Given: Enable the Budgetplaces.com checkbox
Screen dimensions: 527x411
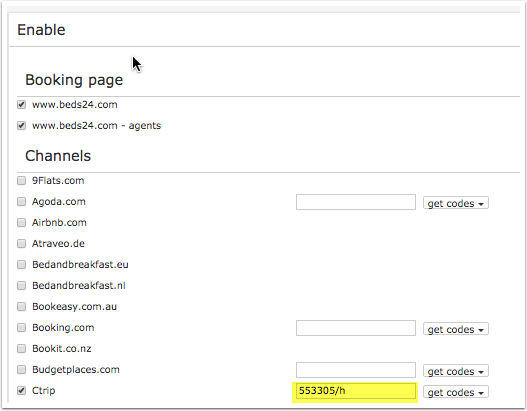Looking at the screenshot, I should tap(22, 370).
